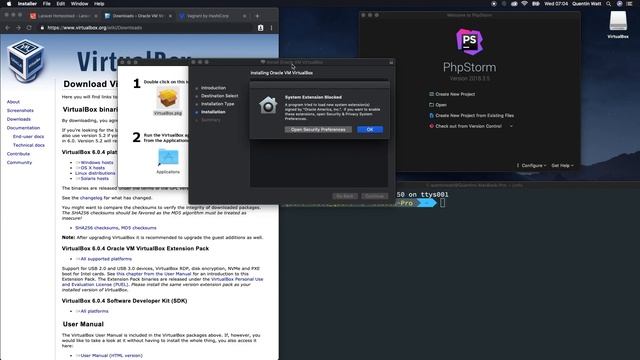
Task: Click OK in System Extension Blocked dialog
Action: pyautogui.click(x=370, y=129)
